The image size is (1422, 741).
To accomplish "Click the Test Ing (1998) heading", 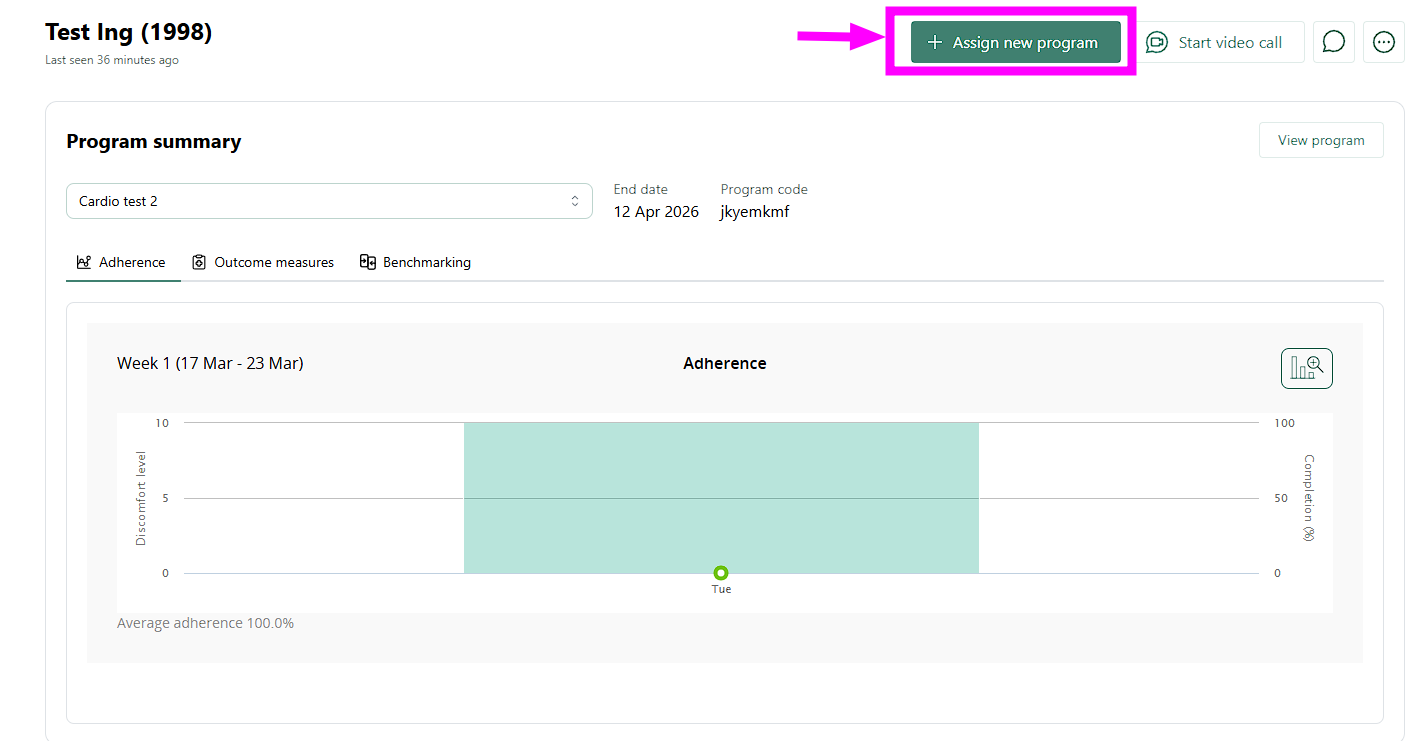I will [129, 32].
